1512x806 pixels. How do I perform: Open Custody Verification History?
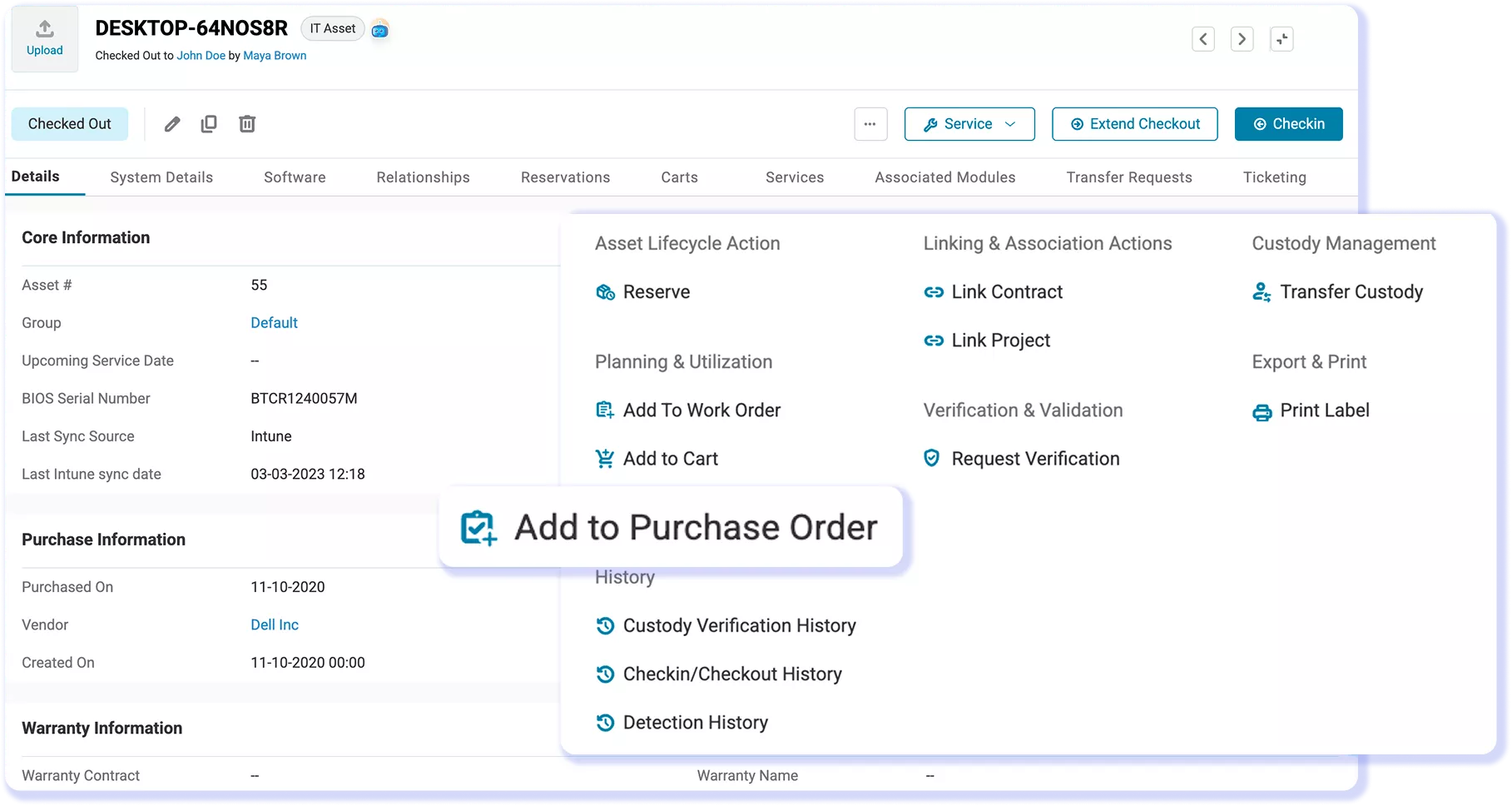coord(726,625)
